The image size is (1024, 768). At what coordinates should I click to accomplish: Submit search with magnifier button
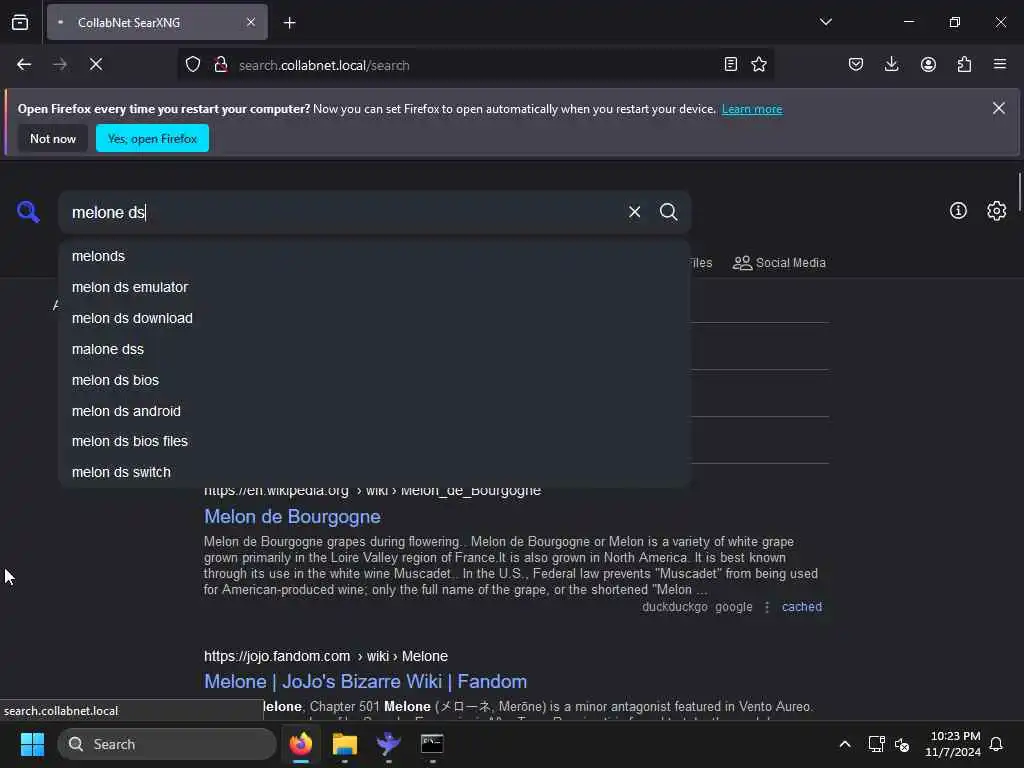(669, 212)
